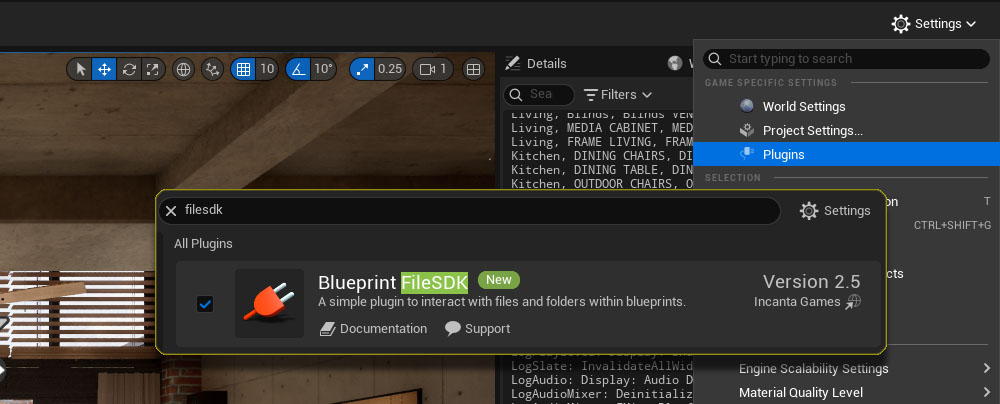Focus the 'Start typing to search' menu field

[846, 59]
